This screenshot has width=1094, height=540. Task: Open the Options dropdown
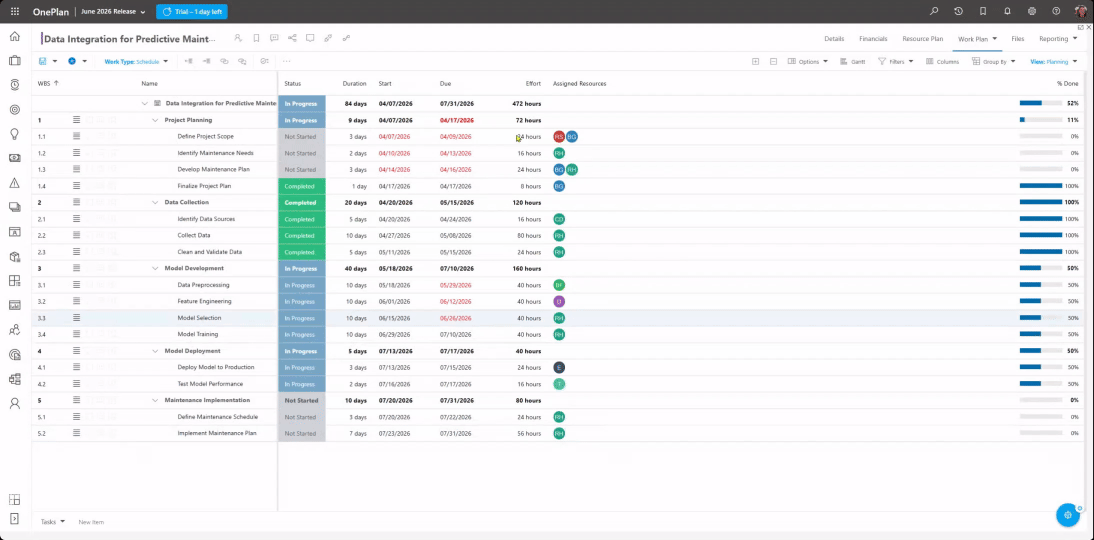(808, 61)
